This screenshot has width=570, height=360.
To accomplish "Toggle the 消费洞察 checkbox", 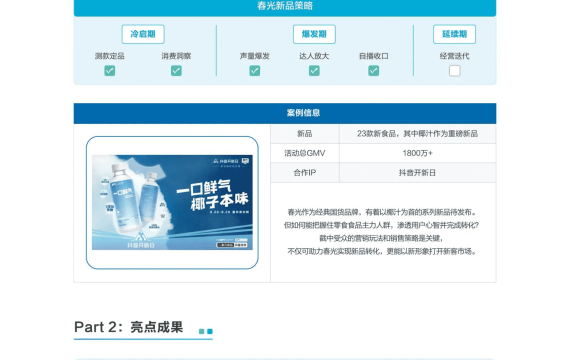I will tap(176, 71).
